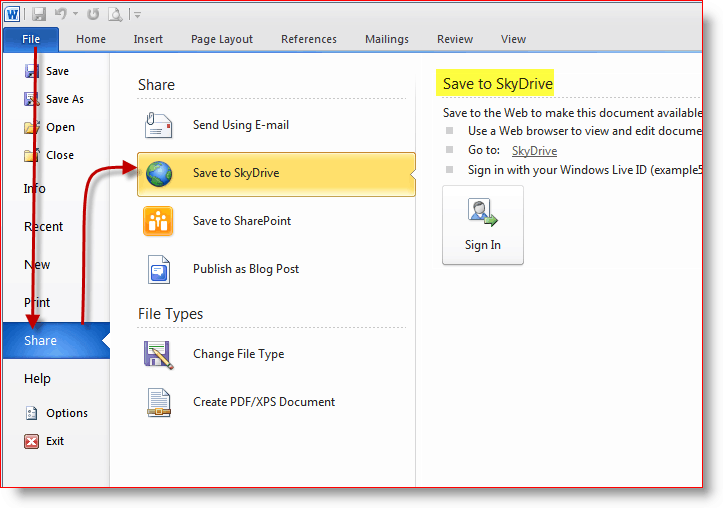This screenshot has height=508, width=723.
Task: Click the Print Preview icon in toolbar
Action: [x=115, y=15]
